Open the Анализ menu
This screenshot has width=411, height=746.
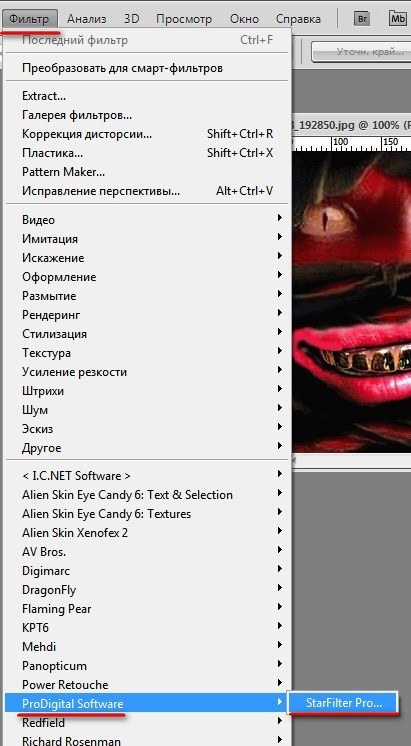coord(87,19)
